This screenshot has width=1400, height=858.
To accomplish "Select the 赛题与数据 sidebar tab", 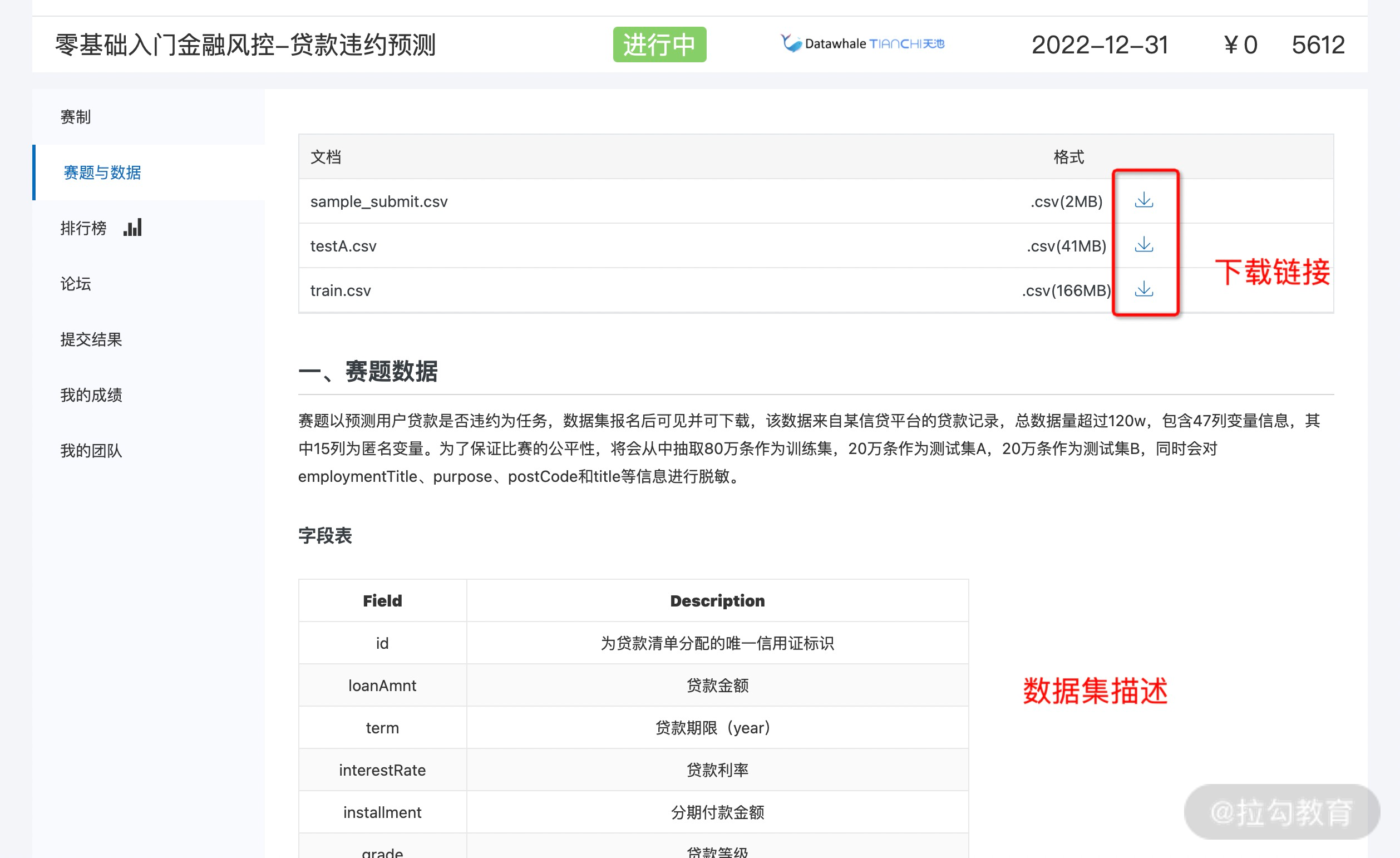I will point(102,172).
